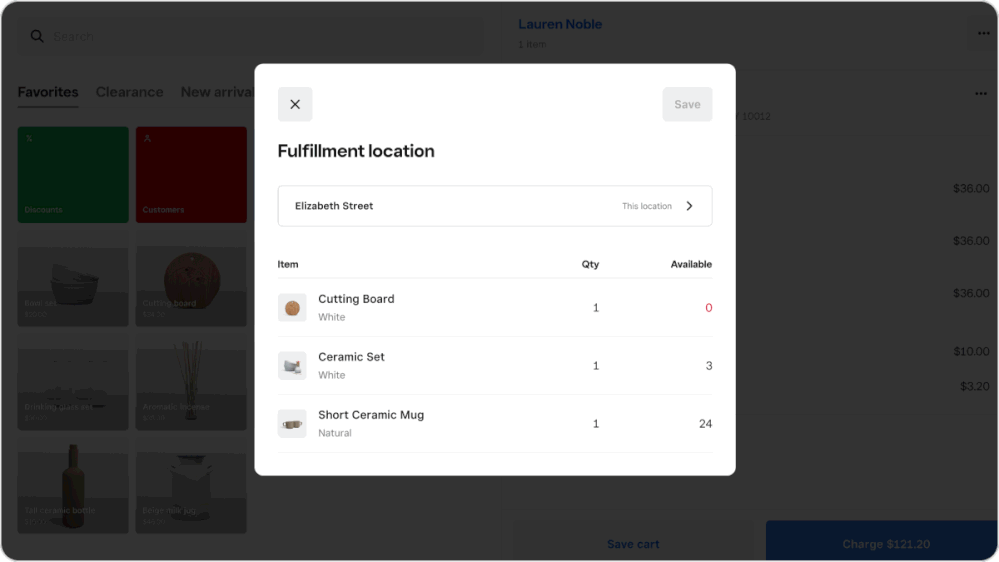The image size is (999, 562).
Task: Add the Bowl set product tile
Action: tap(73, 278)
